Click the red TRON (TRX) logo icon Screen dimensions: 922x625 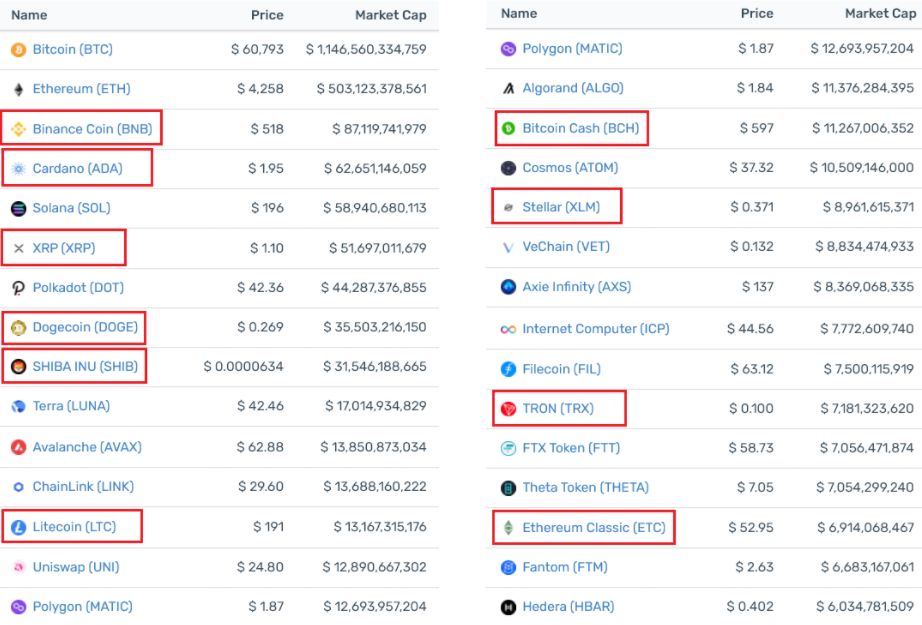point(508,409)
